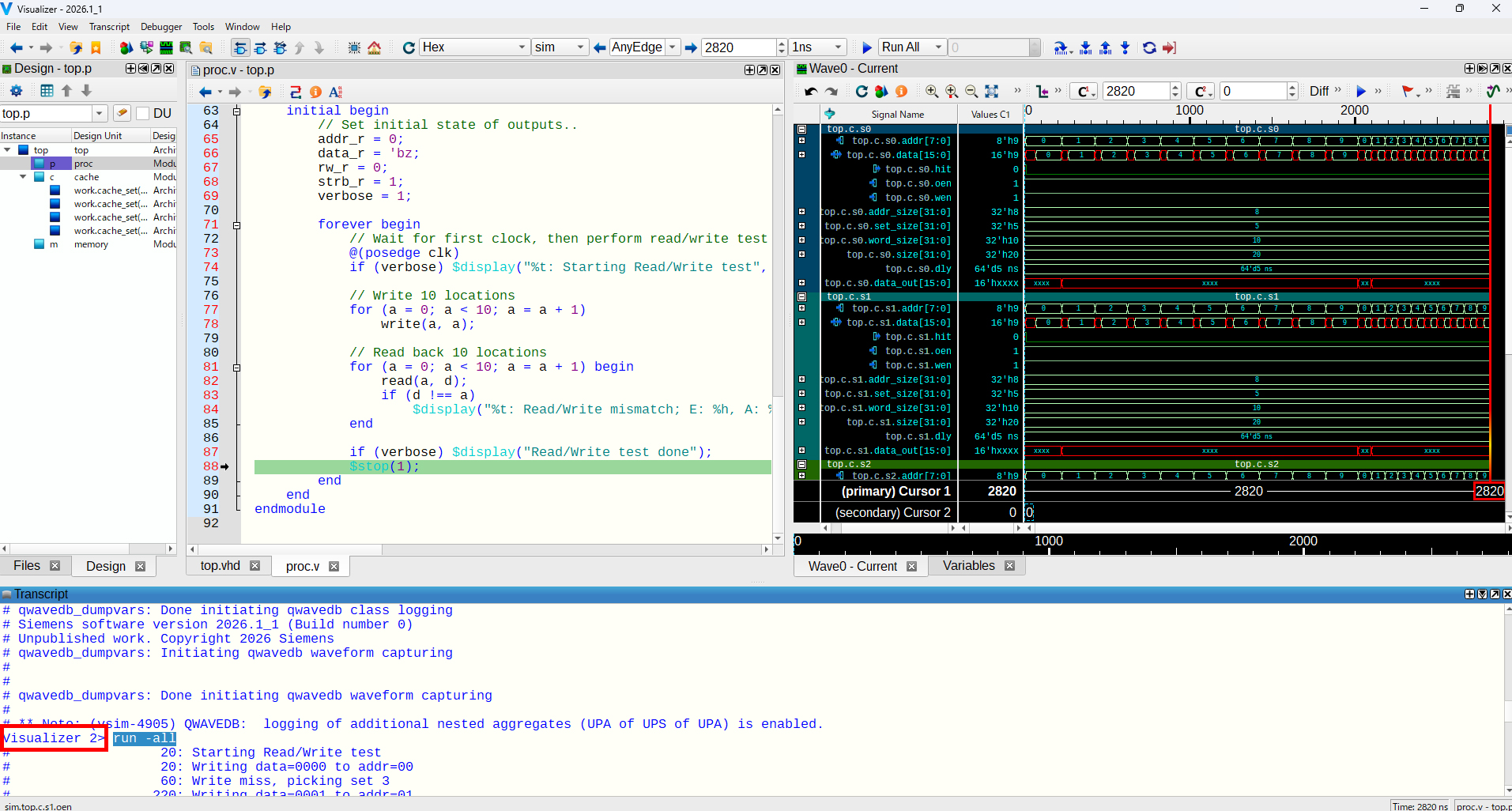Image resolution: width=1512 pixels, height=811 pixels.
Task: Fold the forever block at line 71
Action: click(x=236, y=224)
